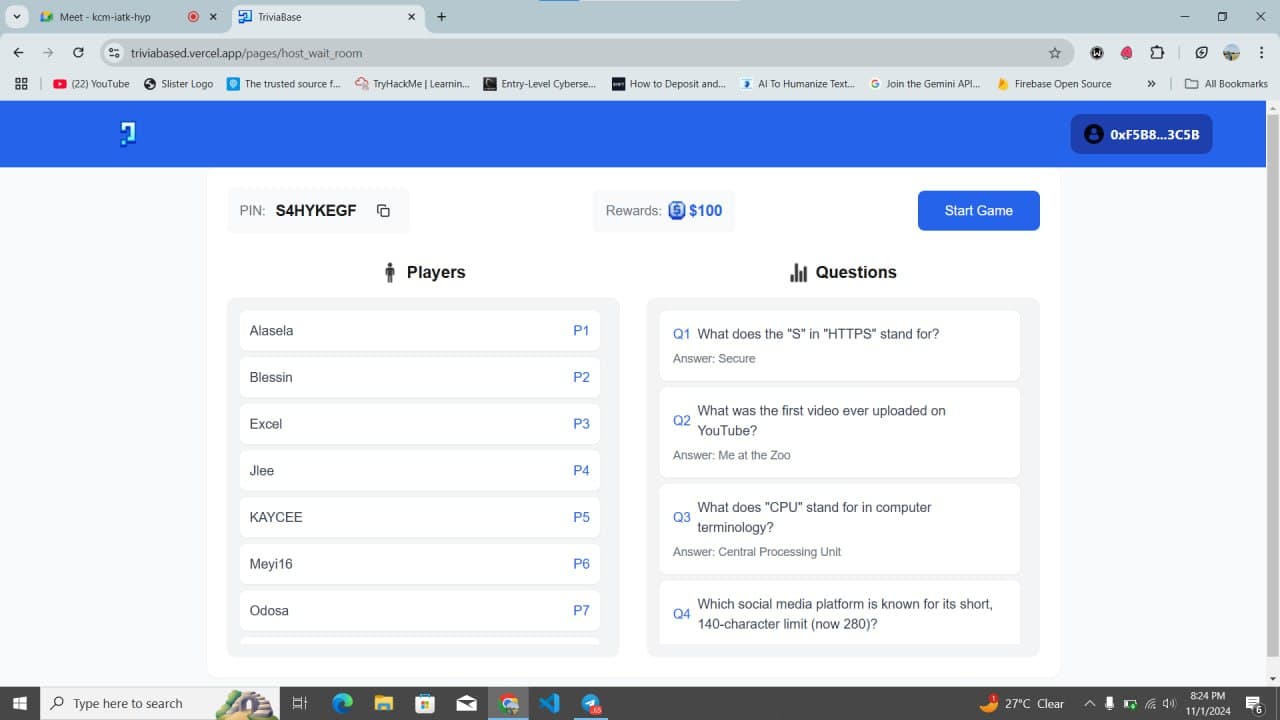Reload the page with refresh icon

[78, 53]
